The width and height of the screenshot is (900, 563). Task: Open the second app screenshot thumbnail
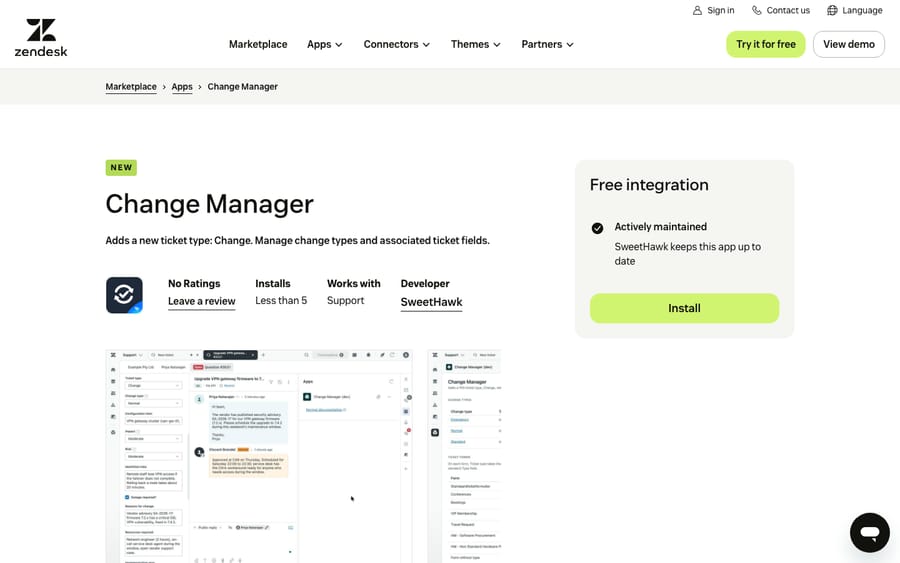464,456
